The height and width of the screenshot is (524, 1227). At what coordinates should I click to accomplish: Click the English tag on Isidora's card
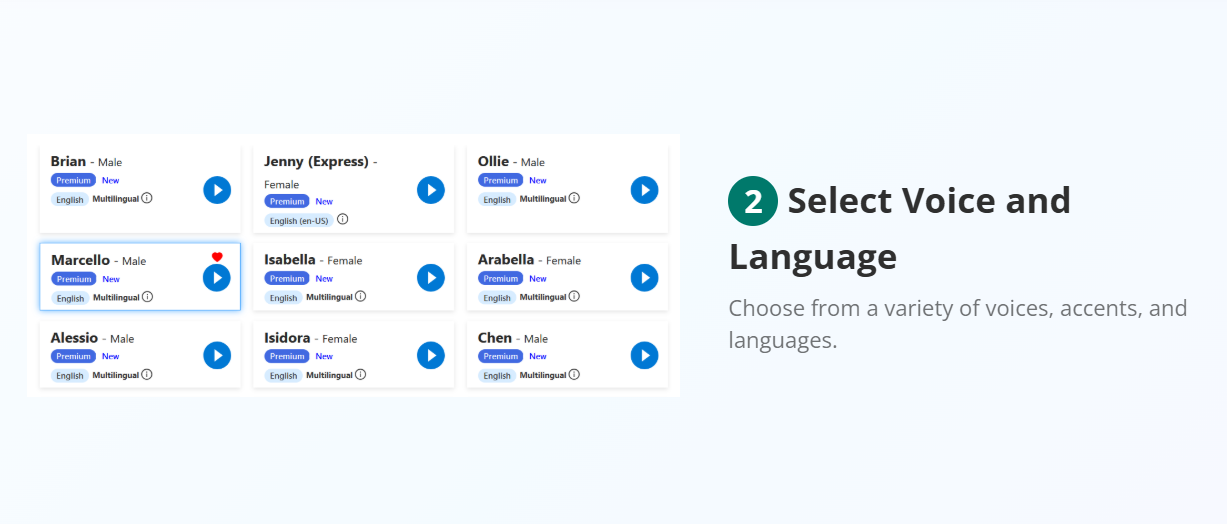tap(283, 376)
